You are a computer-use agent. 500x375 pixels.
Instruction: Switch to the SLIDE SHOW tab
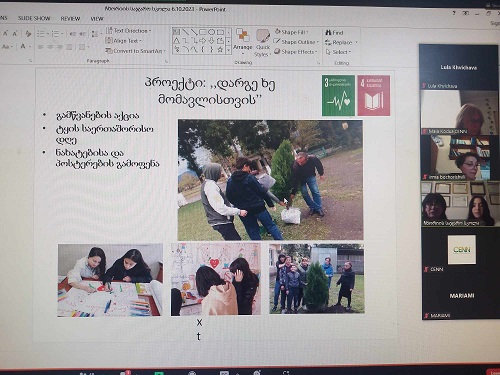(x=34, y=18)
